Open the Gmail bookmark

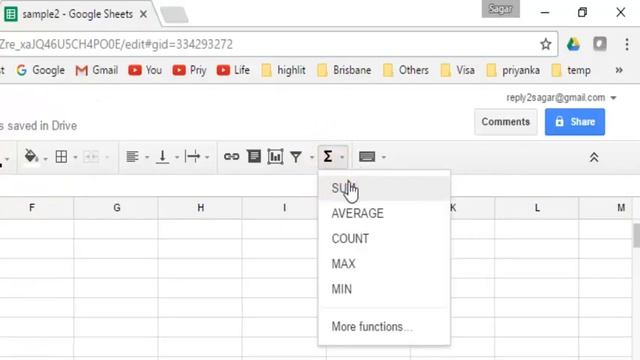97,70
